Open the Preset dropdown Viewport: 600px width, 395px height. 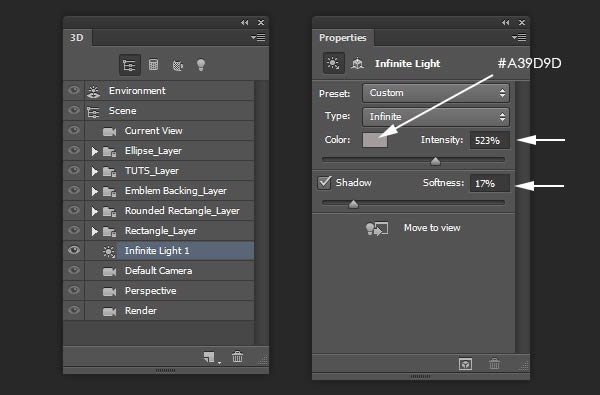[x=436, y=93]
